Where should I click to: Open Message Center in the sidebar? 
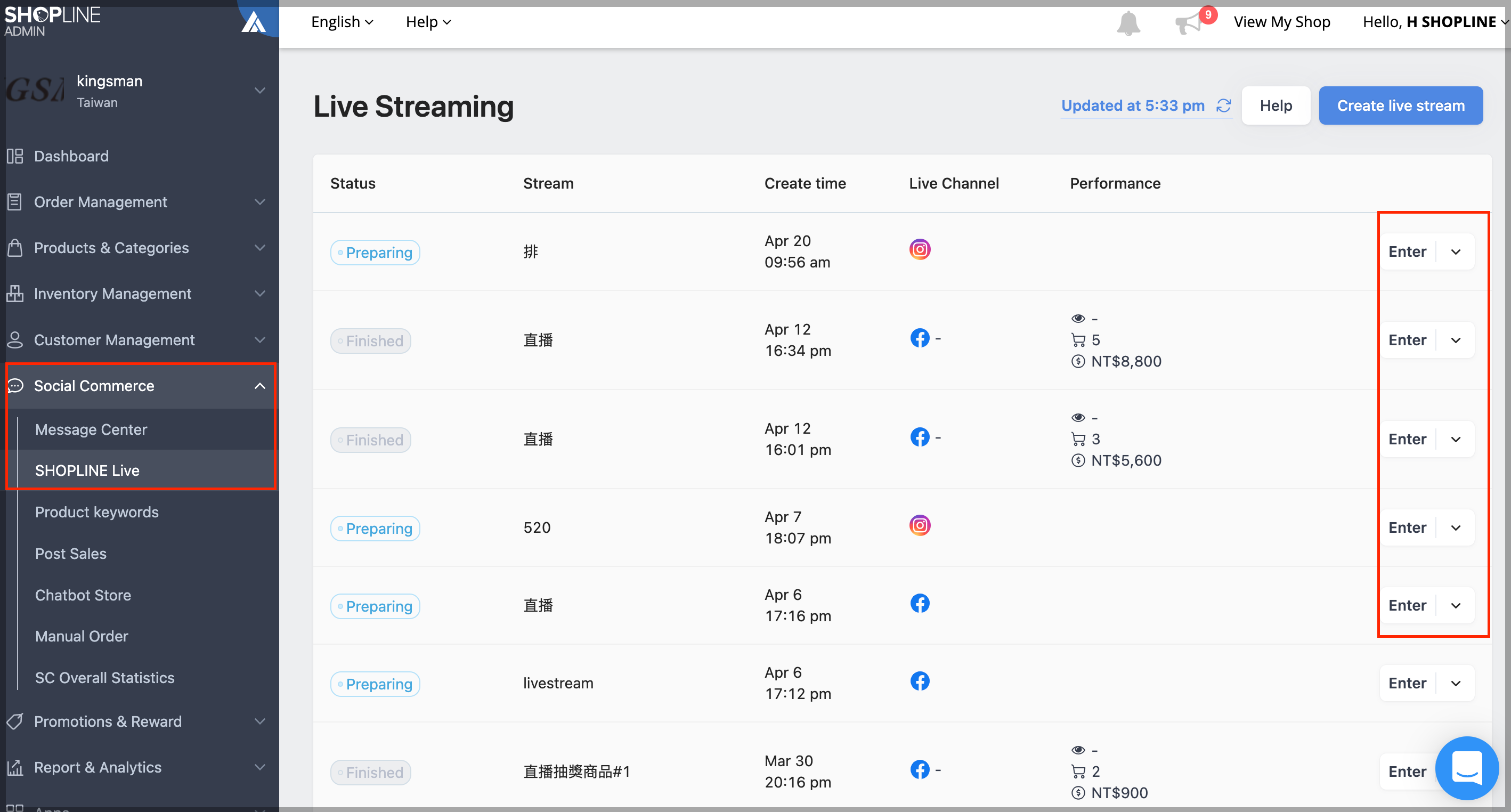(91, 429)
